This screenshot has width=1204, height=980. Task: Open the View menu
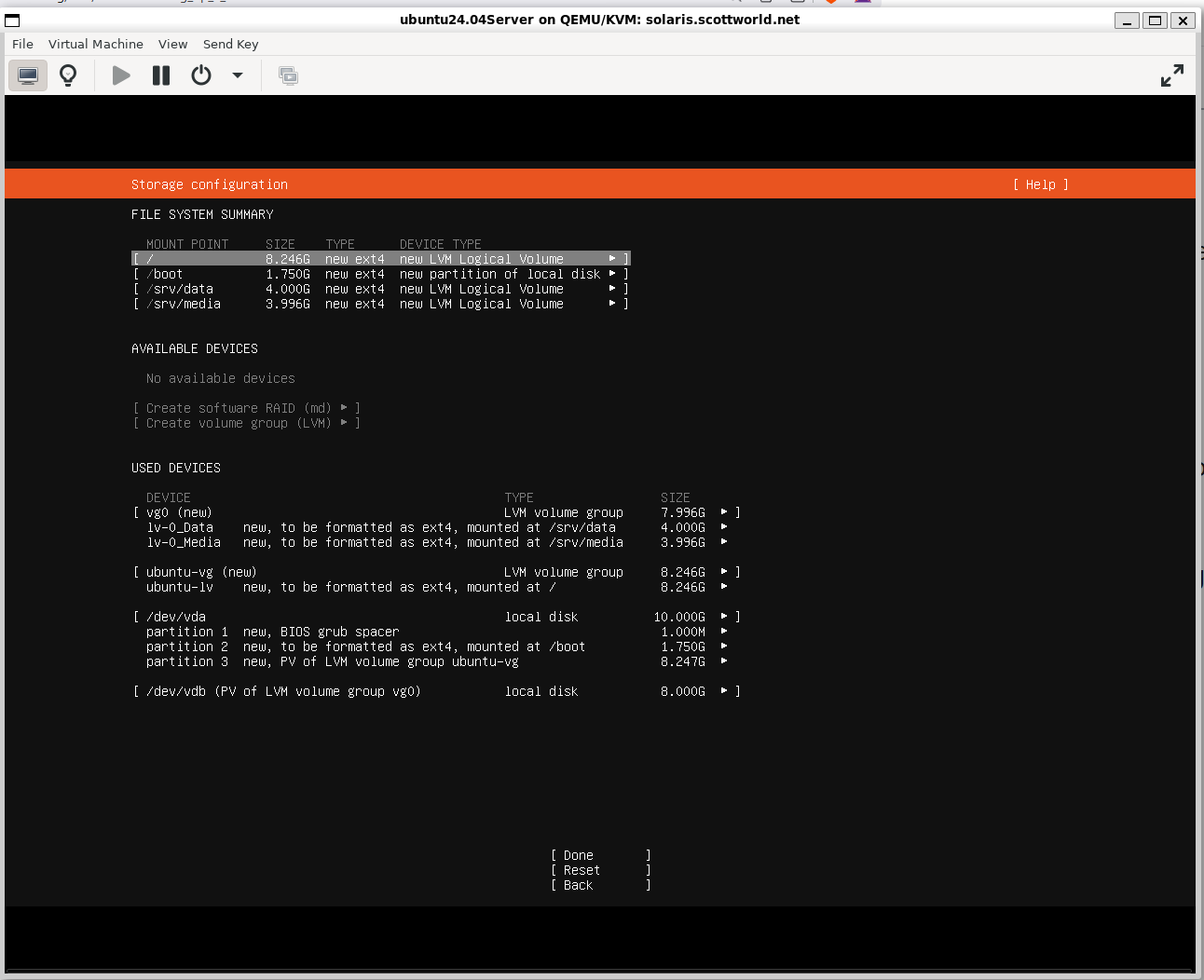coord(172,44)
